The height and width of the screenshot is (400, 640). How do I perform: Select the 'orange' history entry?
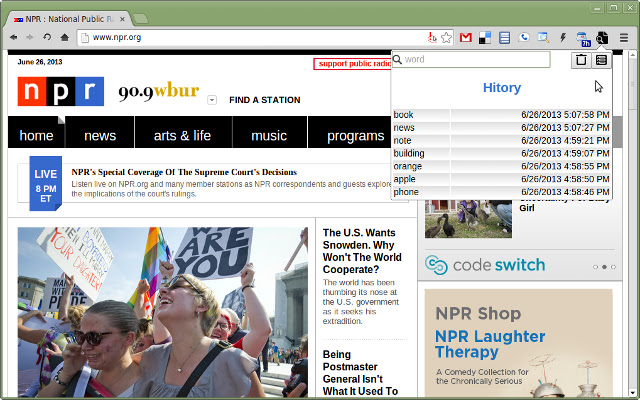pos(502,166)
